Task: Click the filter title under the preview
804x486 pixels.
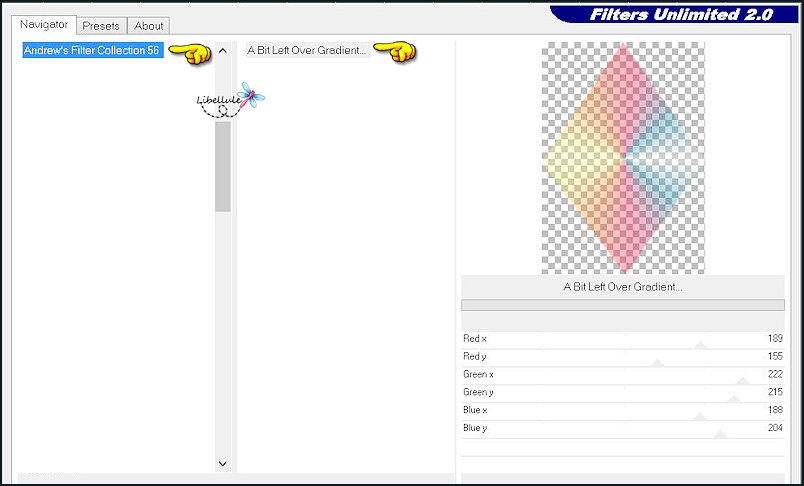Action: point(623,287)
